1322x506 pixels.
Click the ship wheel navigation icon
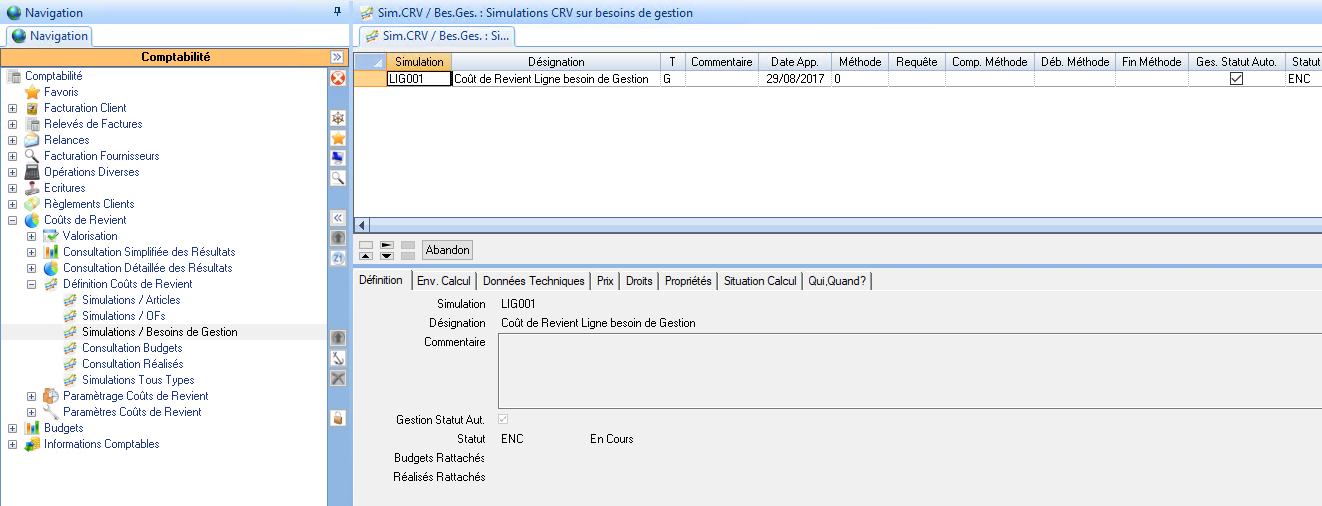coord(338,118)
